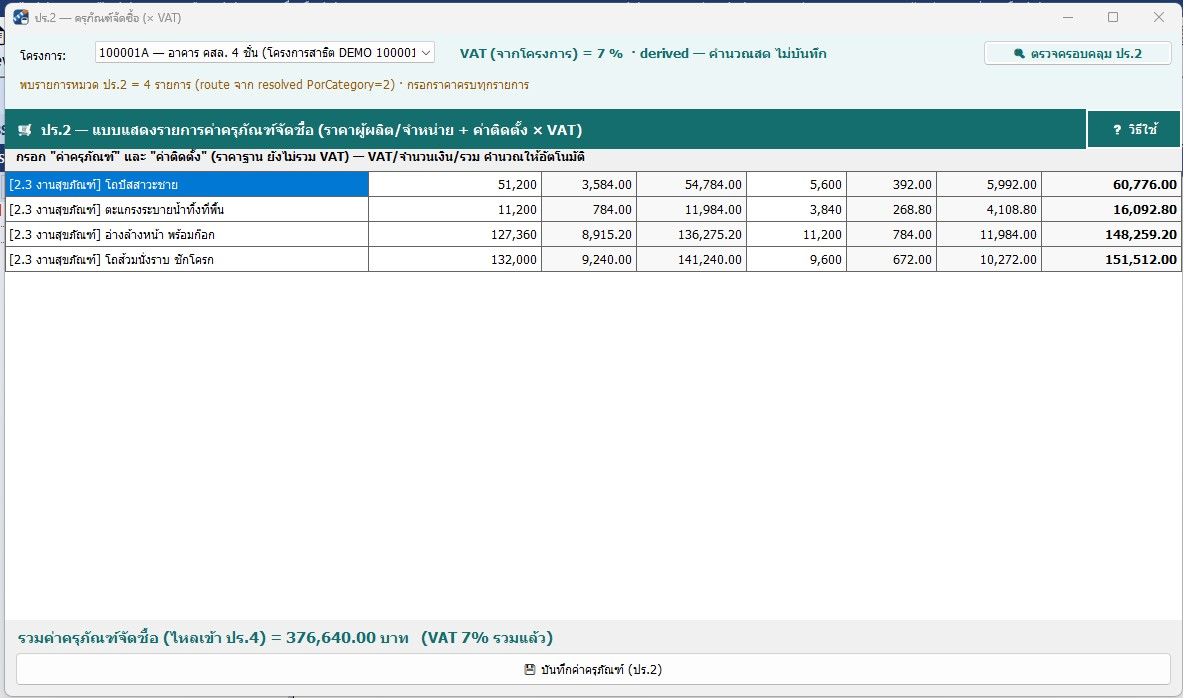This screenshot has height=698, width=1183.
Task: Click VAT cell 9,240.00
Action: click(x=589, y=259)
